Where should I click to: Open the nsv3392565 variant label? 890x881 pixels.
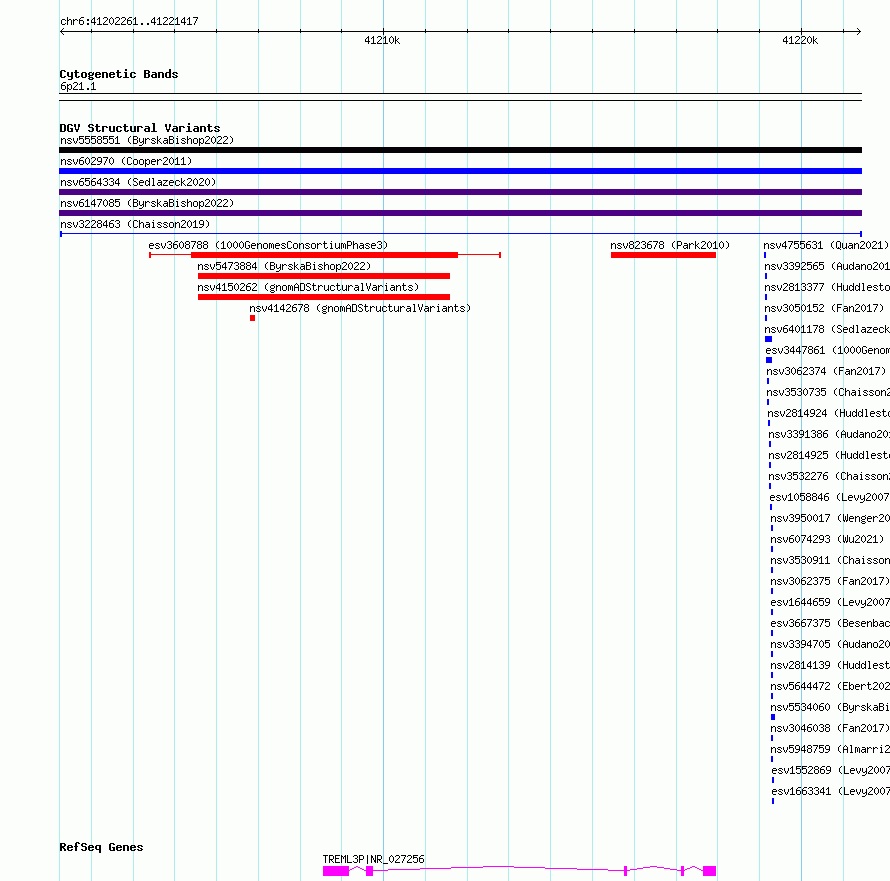827,266
